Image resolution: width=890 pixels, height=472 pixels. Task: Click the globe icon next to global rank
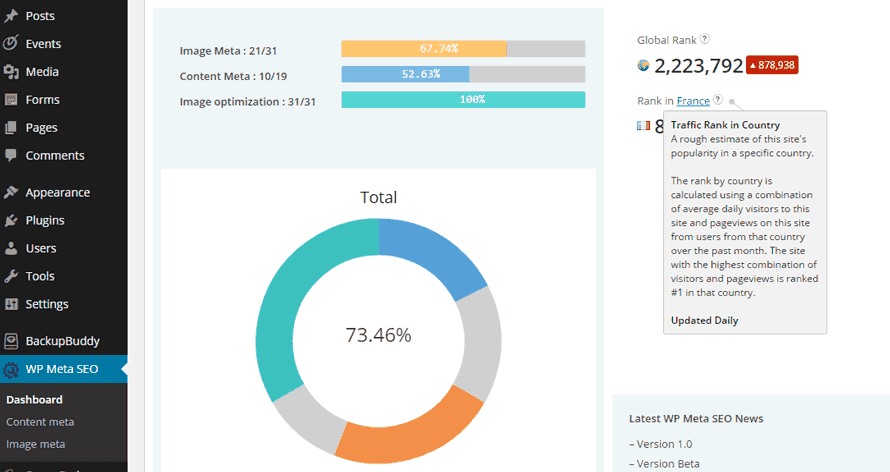coord(643,65)
